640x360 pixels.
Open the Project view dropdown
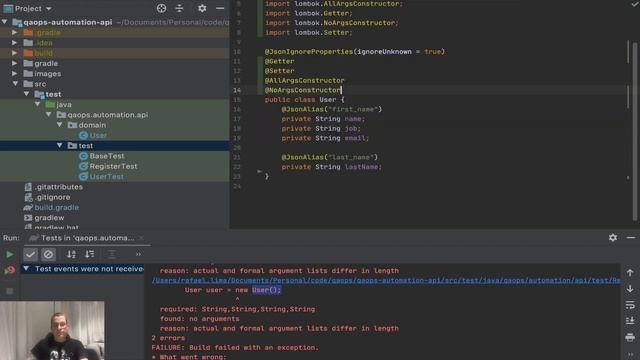[28, 8]
